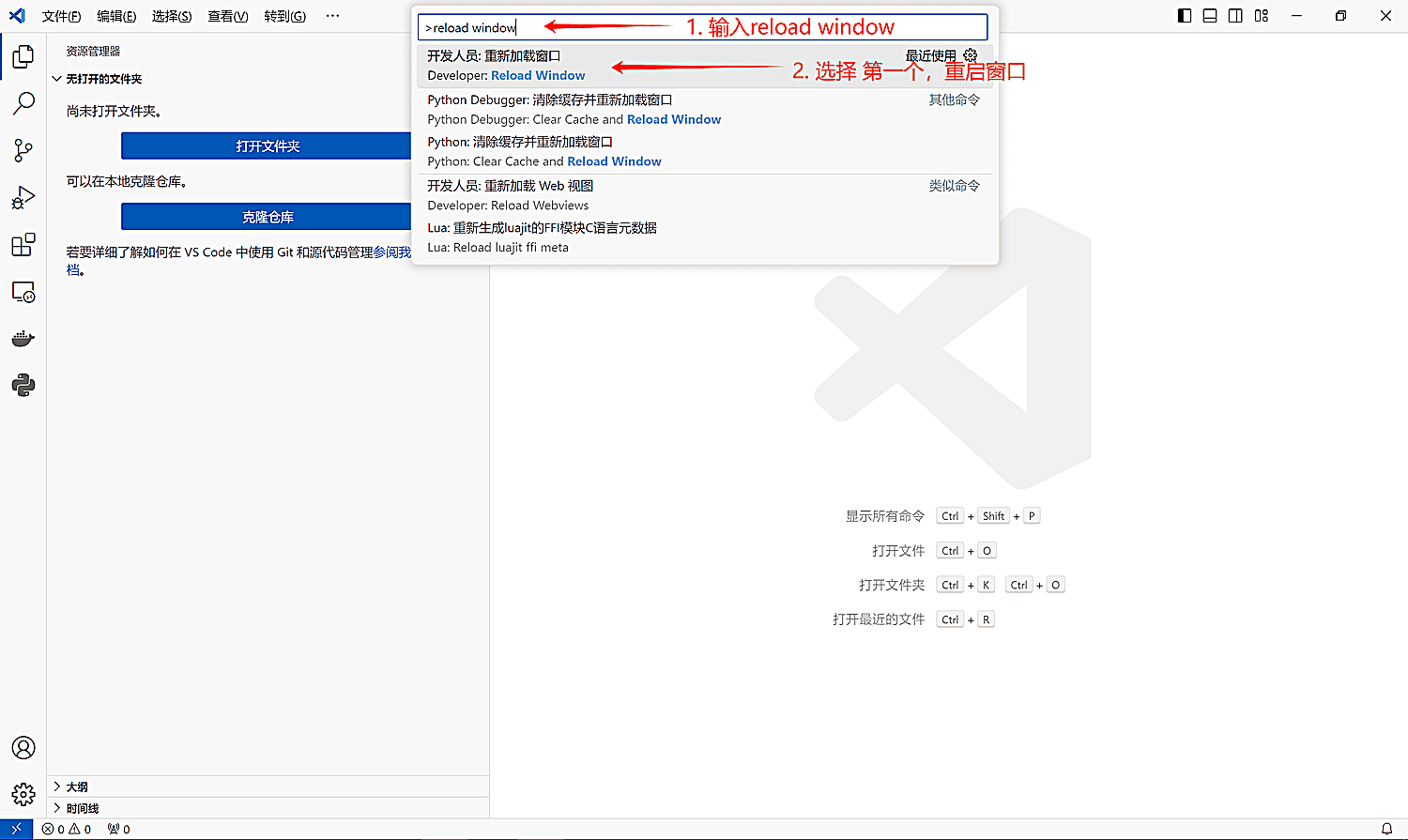Toggle the secondary side bar layout button
The height and width of the screenshot is (840, 1408).
coord(1235,16)
